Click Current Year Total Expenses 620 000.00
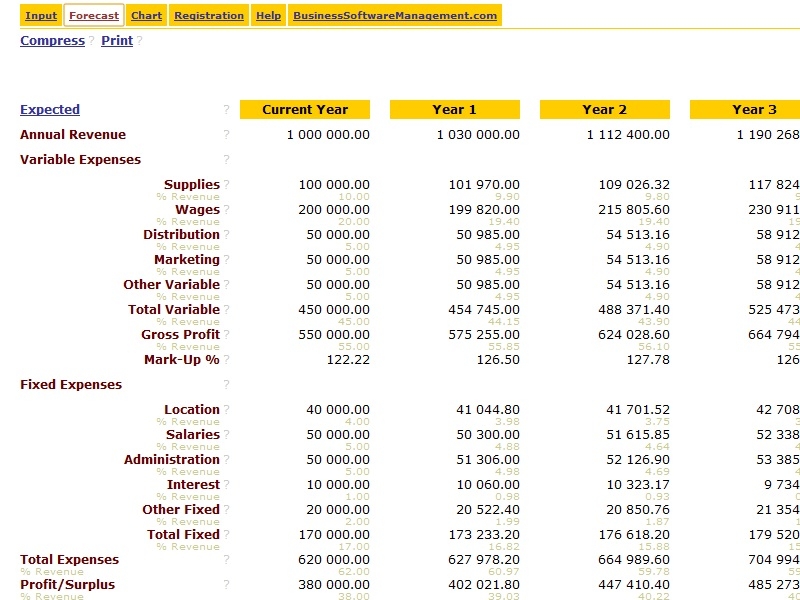The width and height of the screenshot is (800, 600). tap(334, 560)
